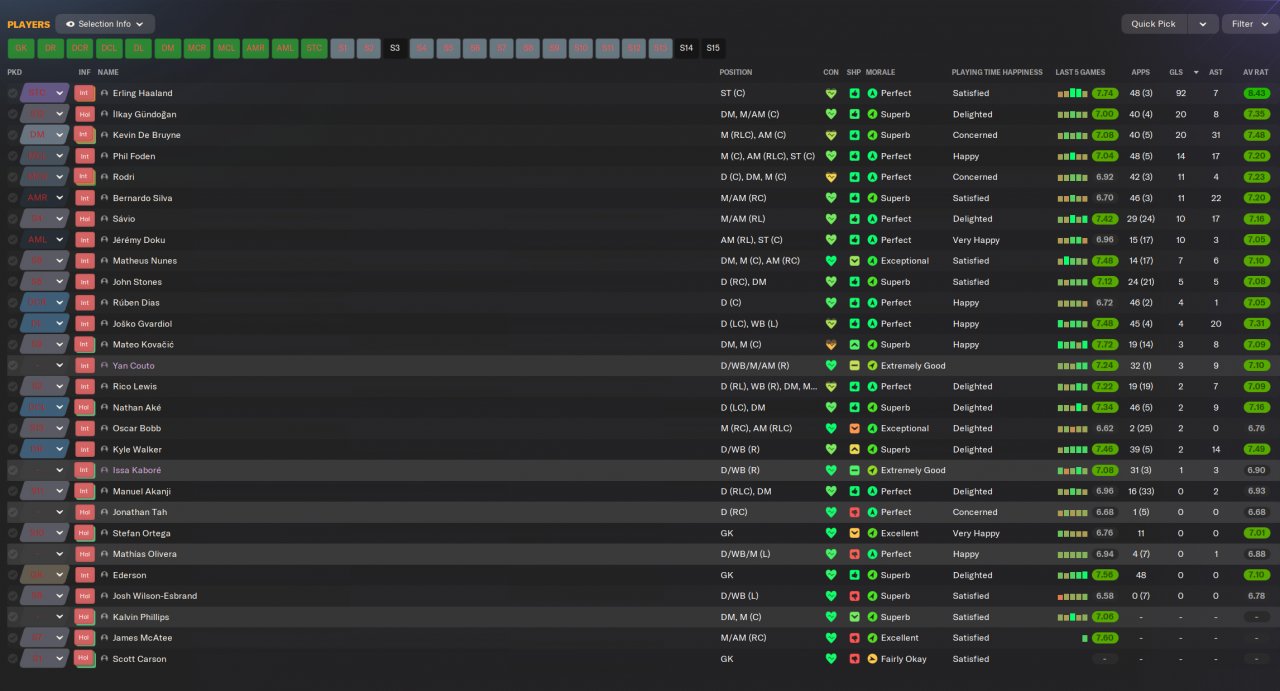Screen dimensions: 1280x691
Task: Select the GK position slot
Action: pos(21,48)
